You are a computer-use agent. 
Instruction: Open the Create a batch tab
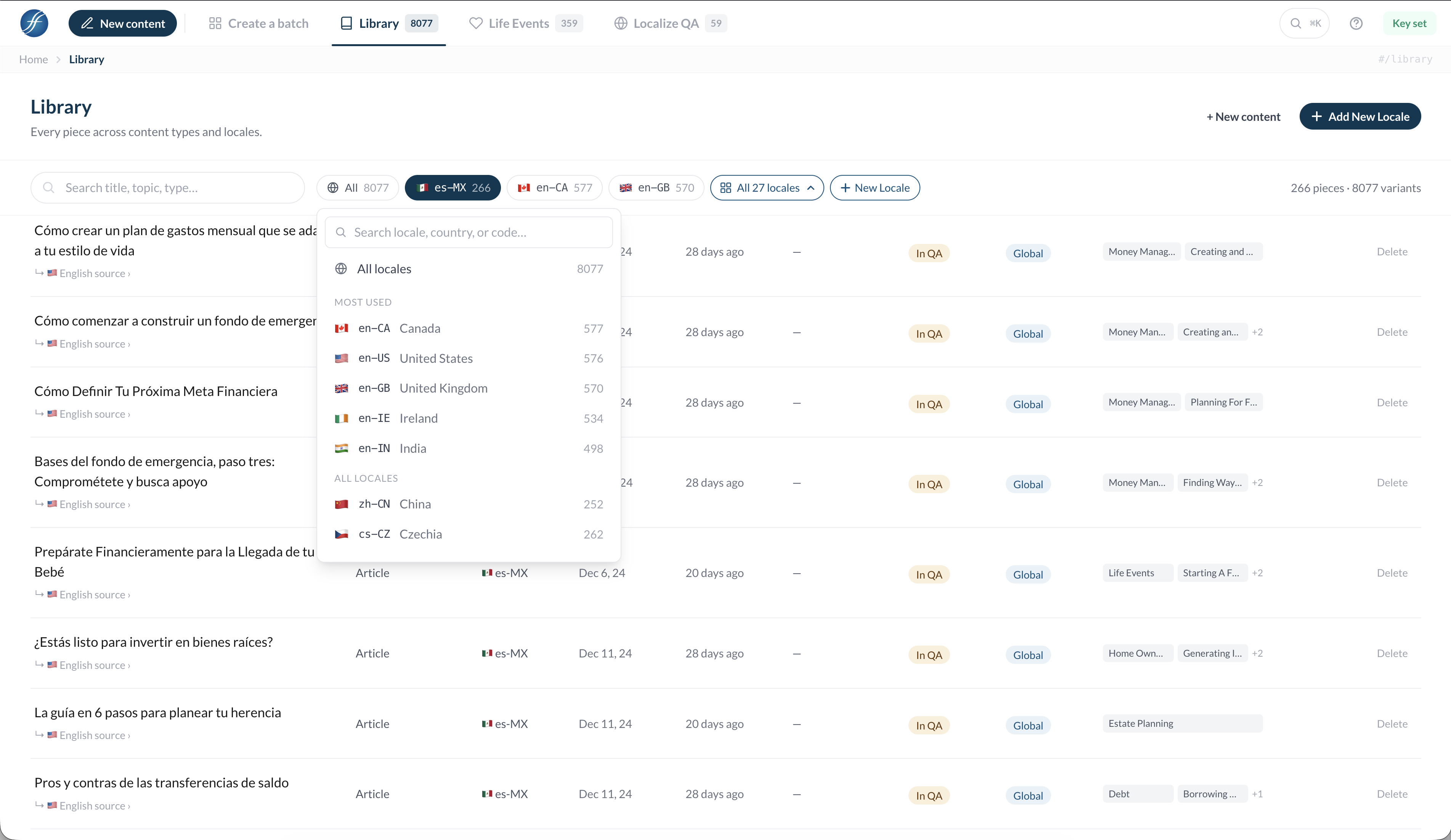(x=258, y=23)
